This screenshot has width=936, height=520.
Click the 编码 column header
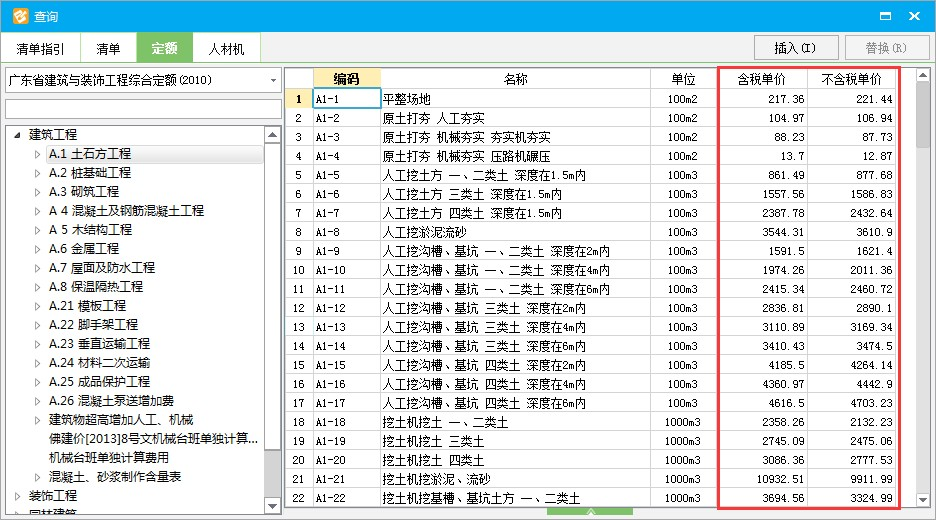tap(346, 79)
